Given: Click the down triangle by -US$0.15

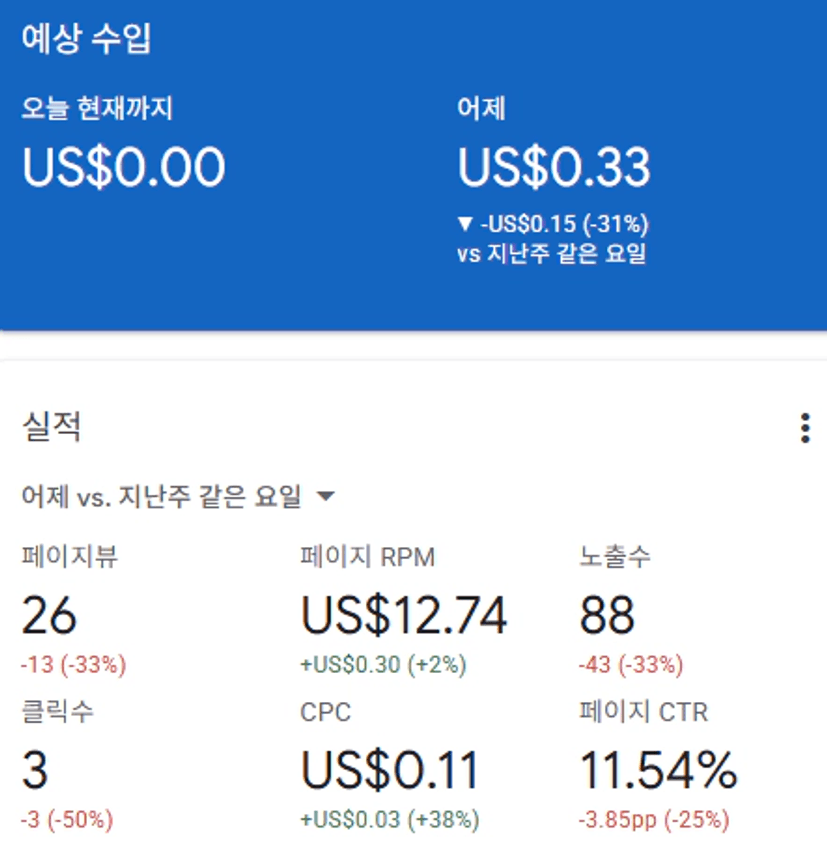Looking at the screenshot, I should [465, 224].
